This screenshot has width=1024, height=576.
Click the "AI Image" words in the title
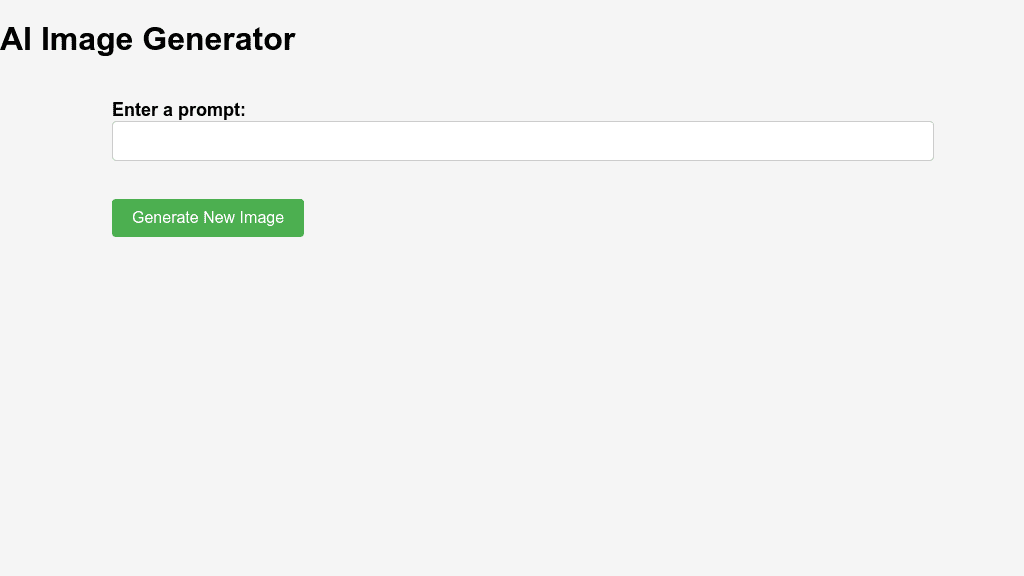coord(68,39)
